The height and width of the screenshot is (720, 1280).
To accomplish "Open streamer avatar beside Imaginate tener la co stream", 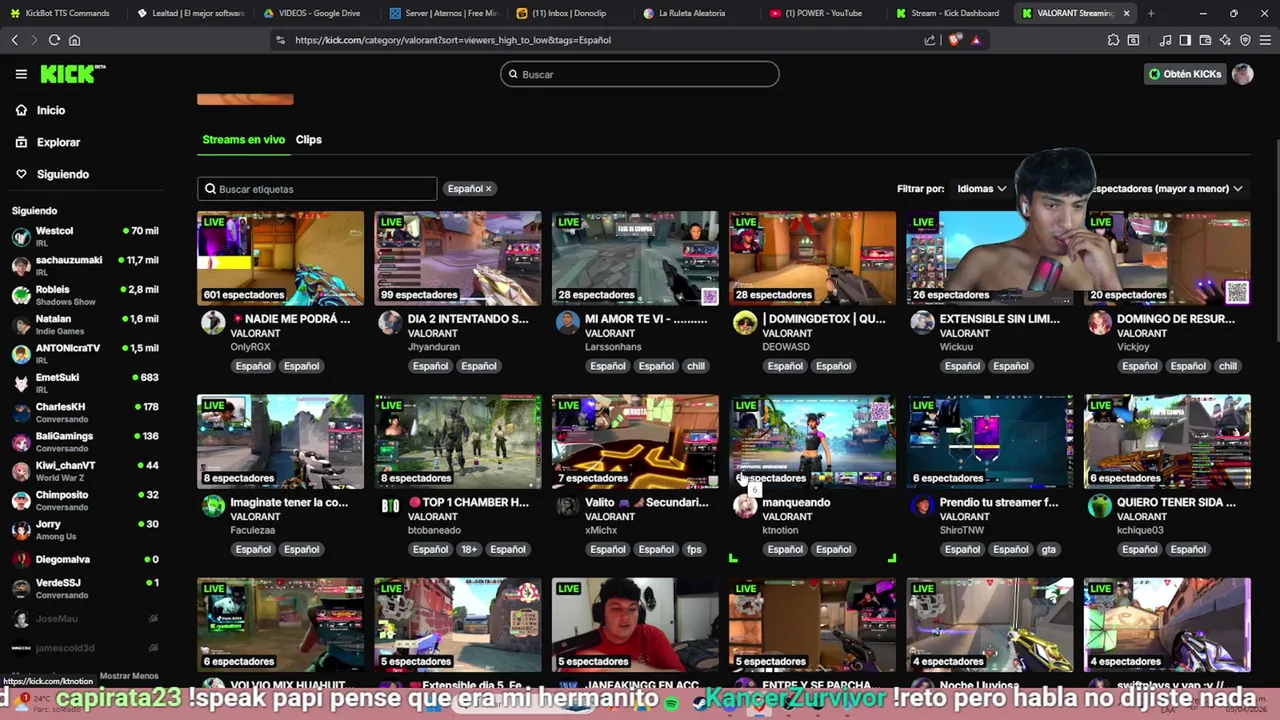I will tap(213, 505).
